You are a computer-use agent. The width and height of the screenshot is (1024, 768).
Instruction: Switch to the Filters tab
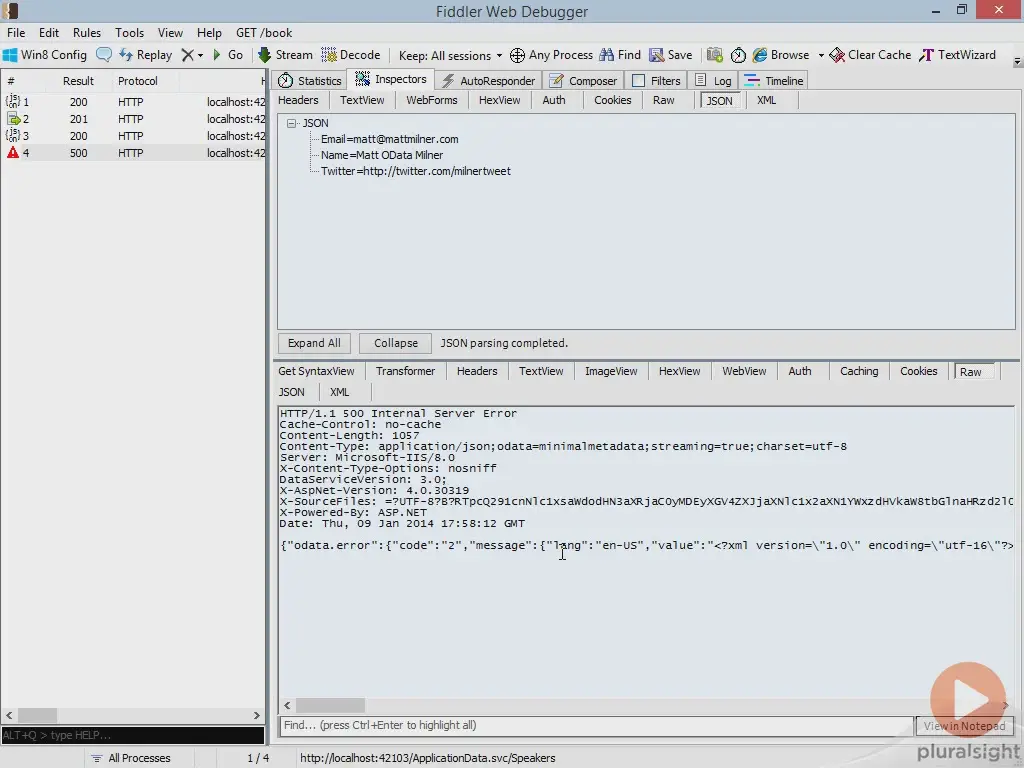point(656,80)
